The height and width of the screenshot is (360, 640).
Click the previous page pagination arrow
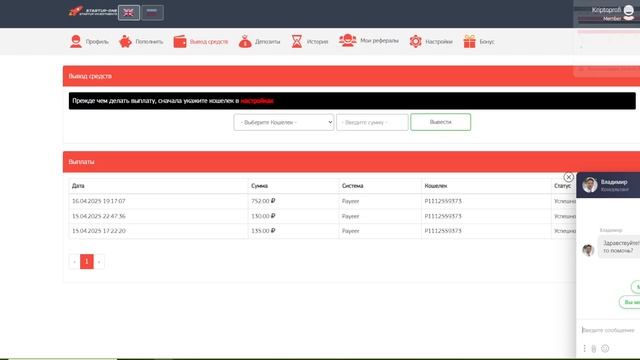click(x=74, y=262)
